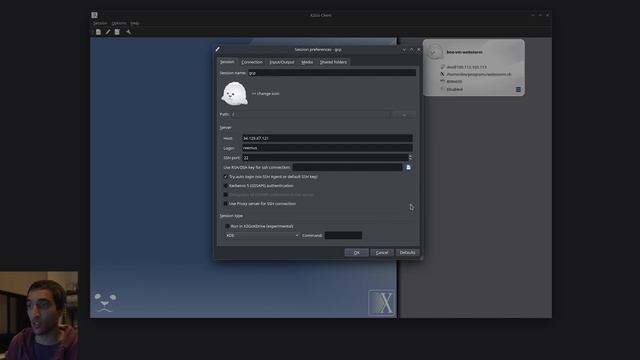Screen dimensions: 640x360
Task: Switch to the Input/Output tab
Action: pos(282,62)
